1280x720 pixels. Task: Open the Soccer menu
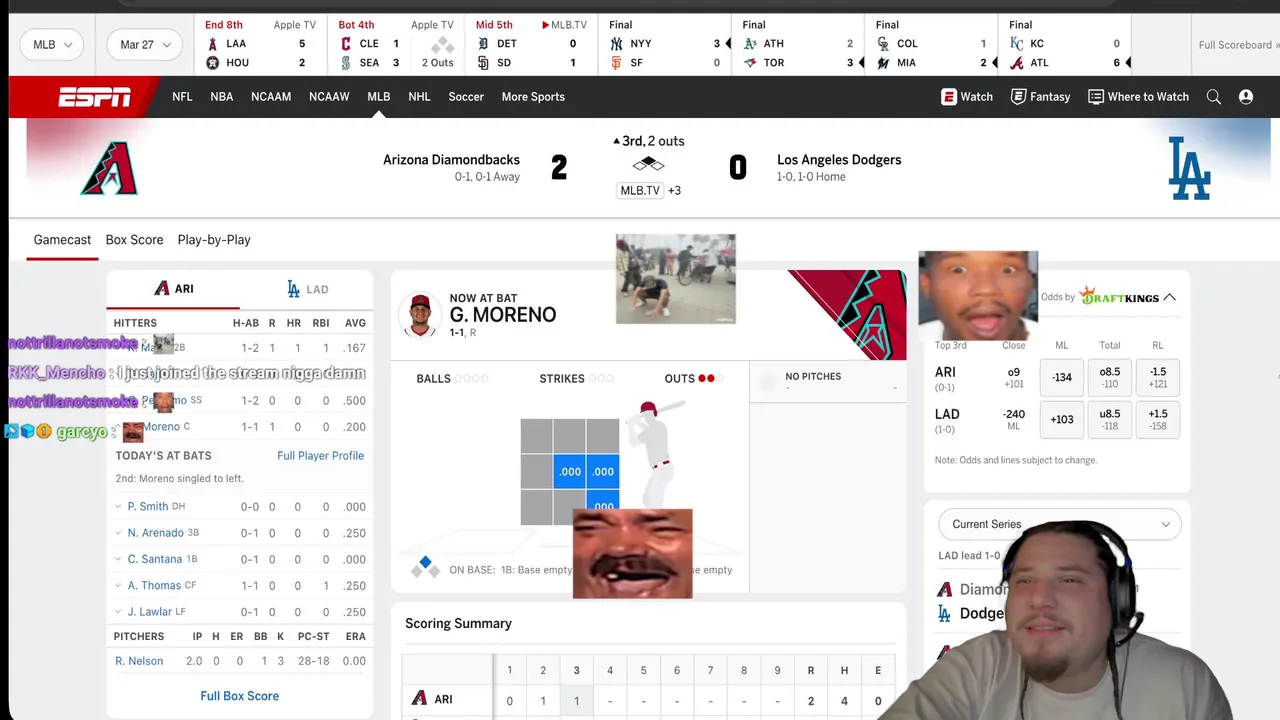tap(466, 97)
